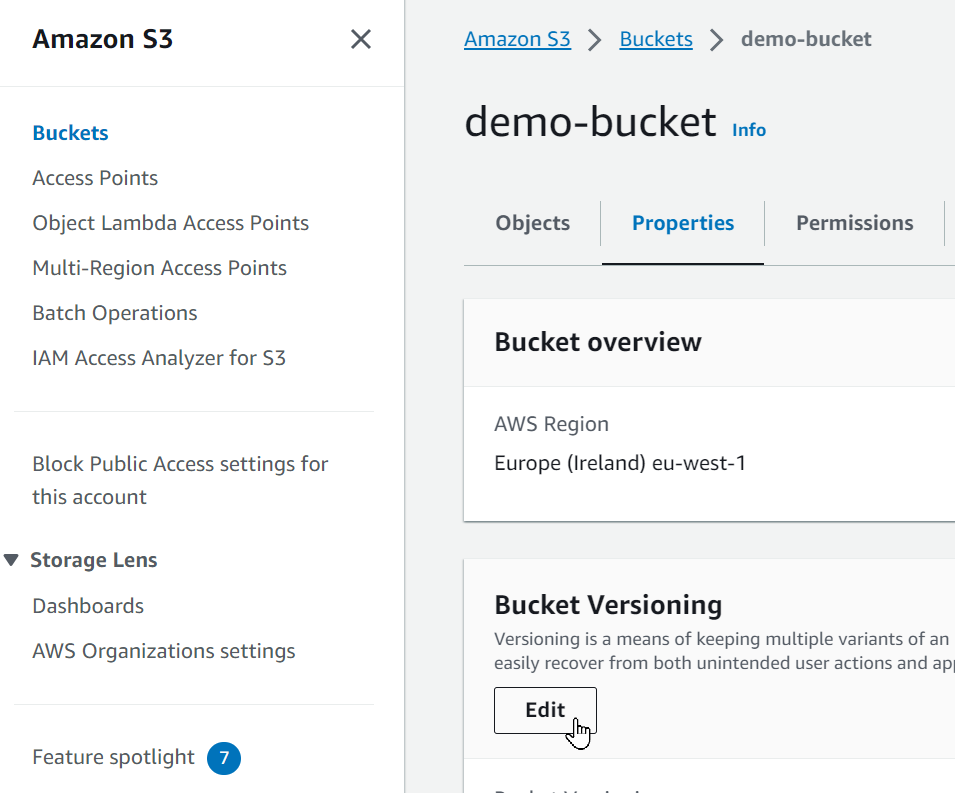Viewport: 955px width, 793px height.
Task: Open IAM Access Analyzer for S3
Action: 159,358
